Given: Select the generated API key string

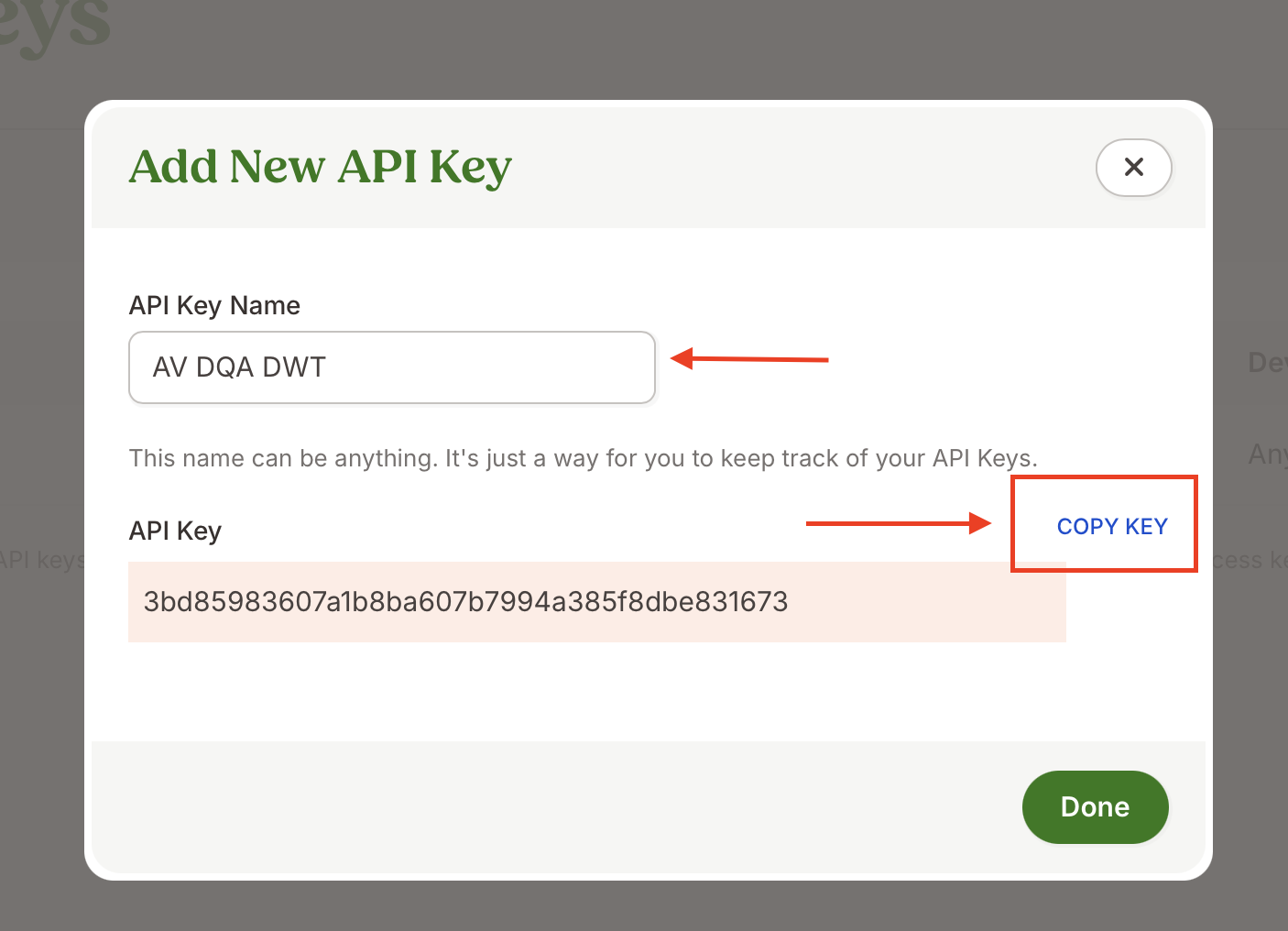Looking at the screenshot, I should click(465, 602).
